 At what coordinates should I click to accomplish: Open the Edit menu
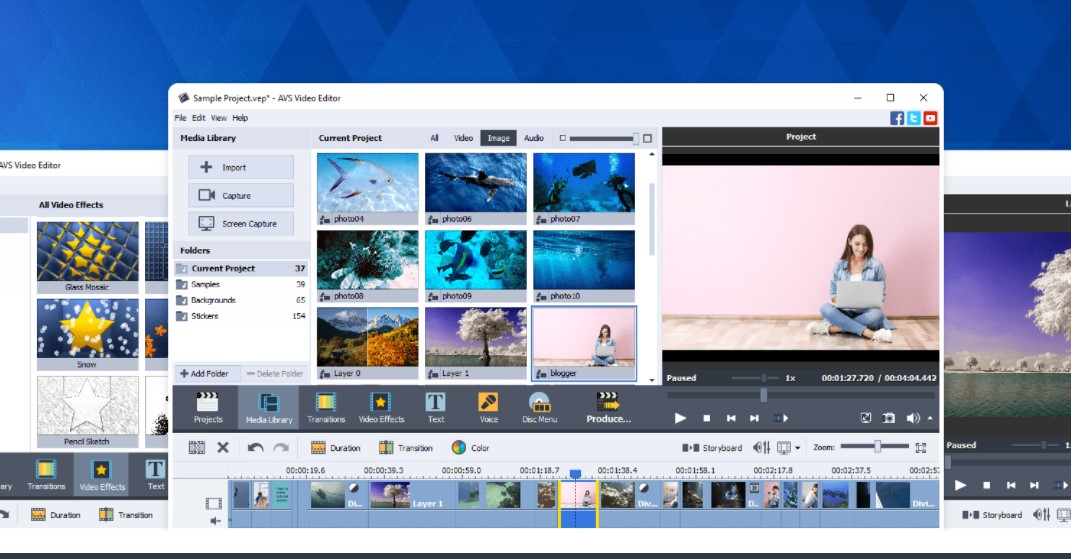tap(199, 118)
